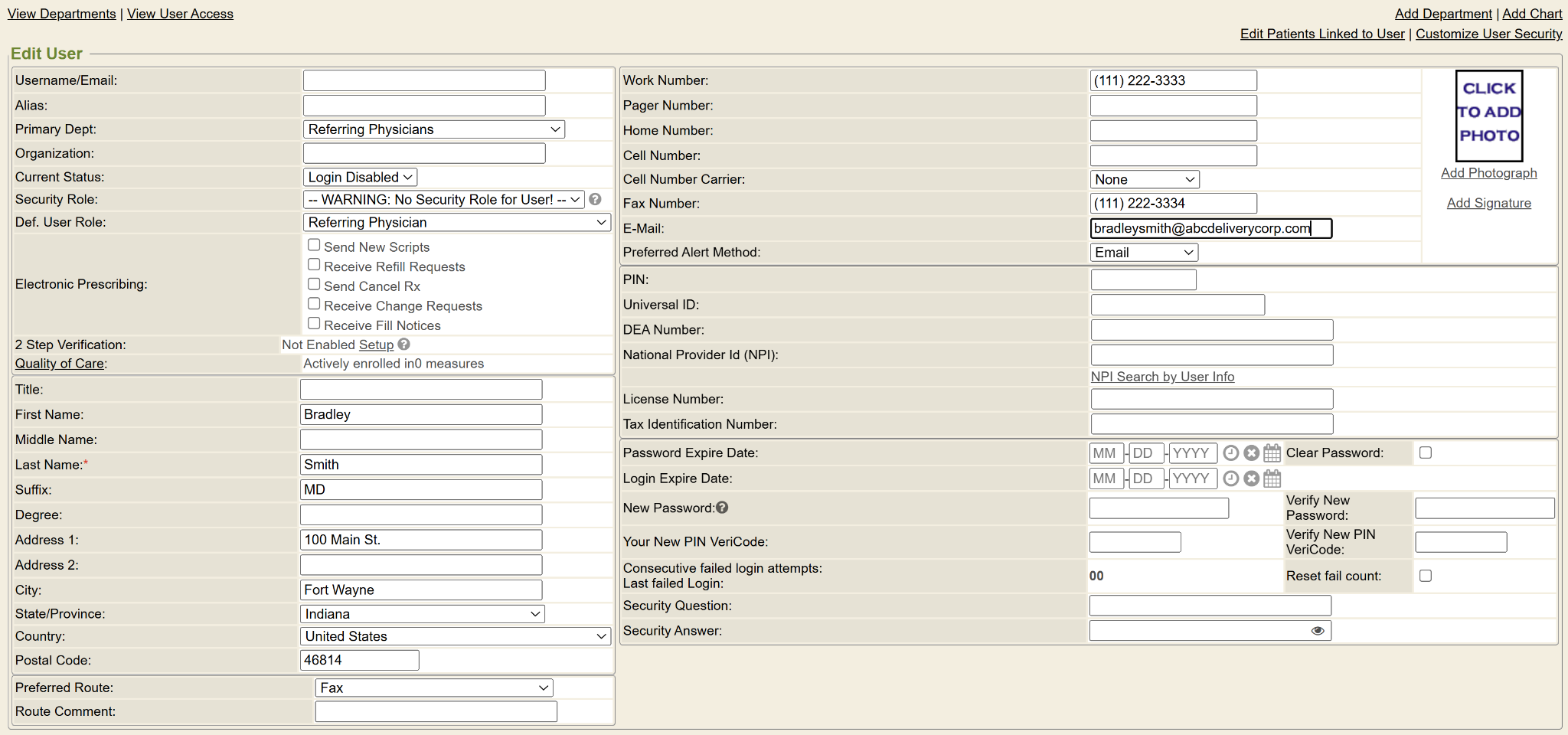
Task: Clear the Login Expire Date with X icon
Action: coord(1251,479)
